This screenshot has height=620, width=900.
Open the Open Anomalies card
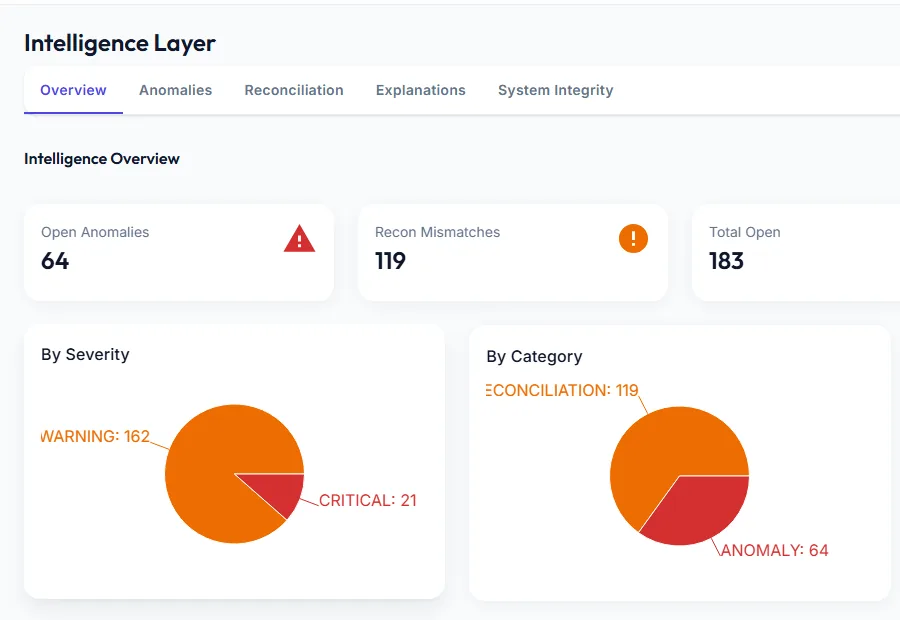click(x=179, y=253)
